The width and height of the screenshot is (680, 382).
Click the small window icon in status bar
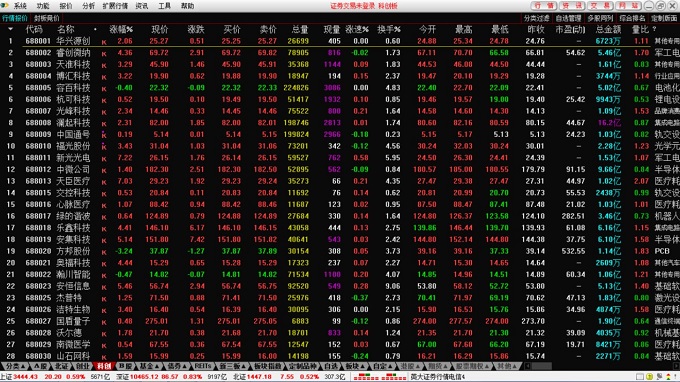coord(640,377)
